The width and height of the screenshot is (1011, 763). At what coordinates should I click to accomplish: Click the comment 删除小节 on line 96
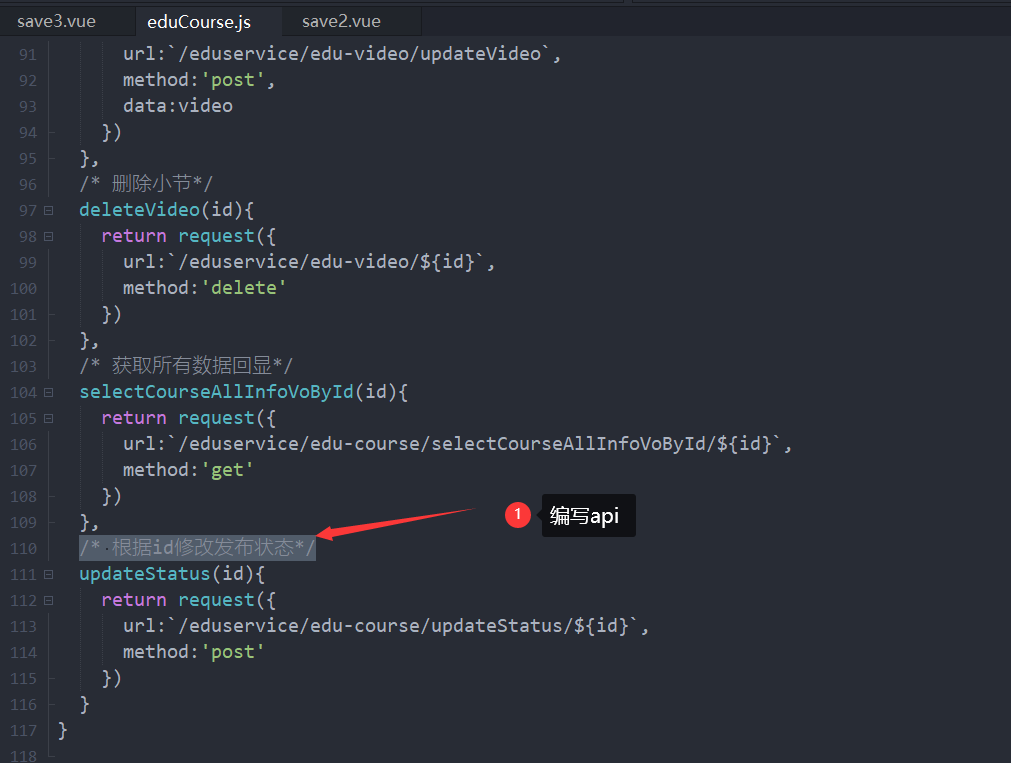pyautogui.click(x=146, y=184)
